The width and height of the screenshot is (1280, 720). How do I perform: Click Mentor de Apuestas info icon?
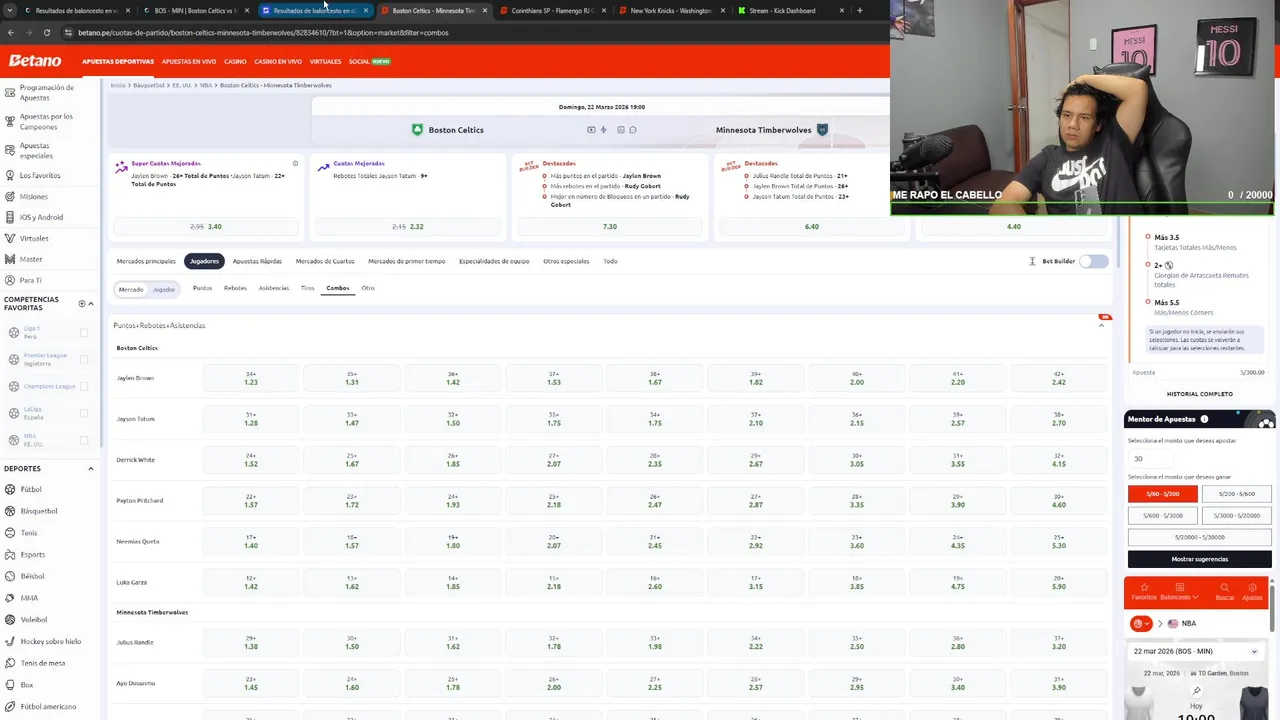(1204, 419)
